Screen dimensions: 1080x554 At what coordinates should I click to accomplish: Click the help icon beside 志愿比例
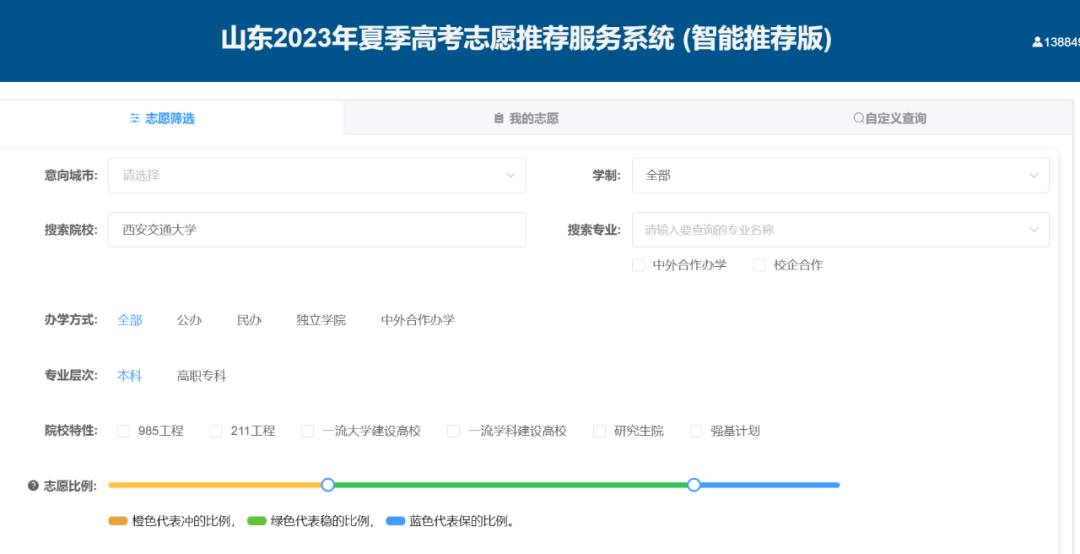coord(33,486)
